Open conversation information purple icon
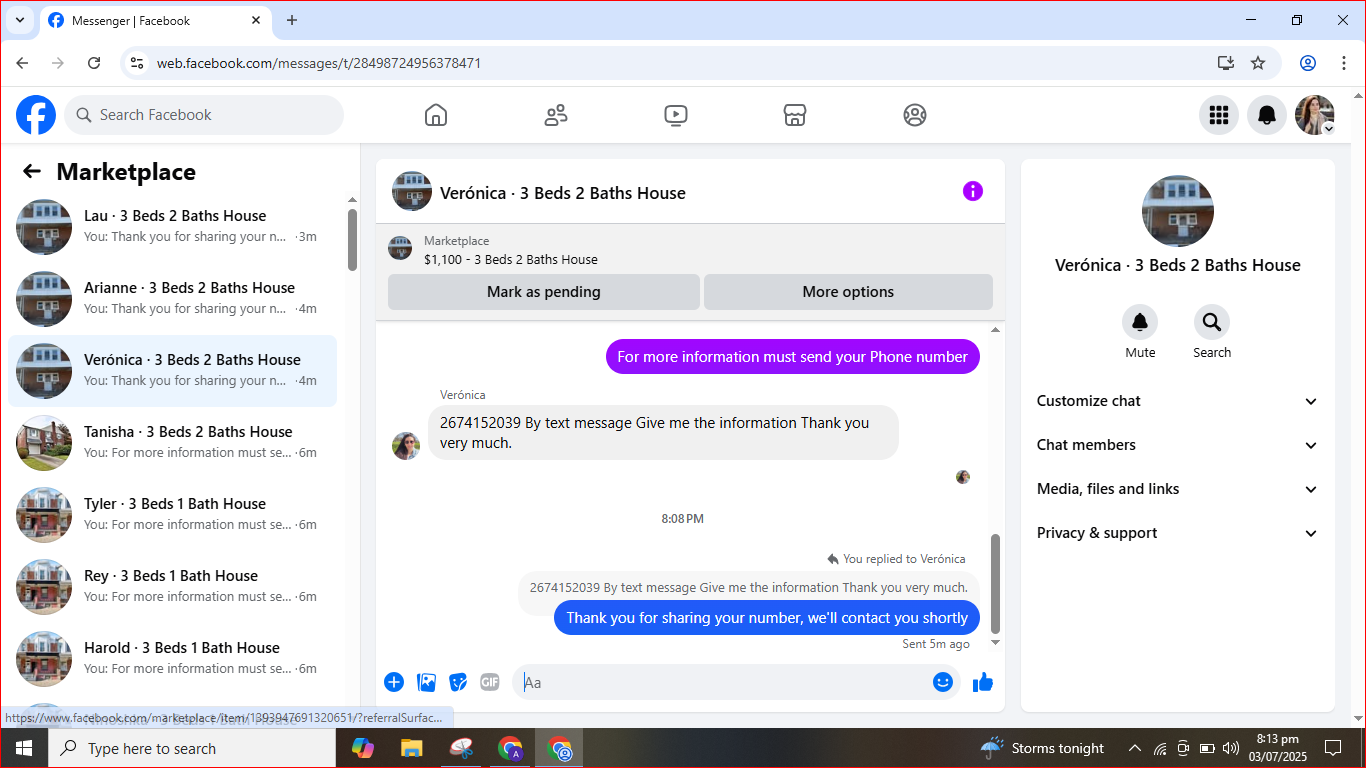 tap(973, 191)
